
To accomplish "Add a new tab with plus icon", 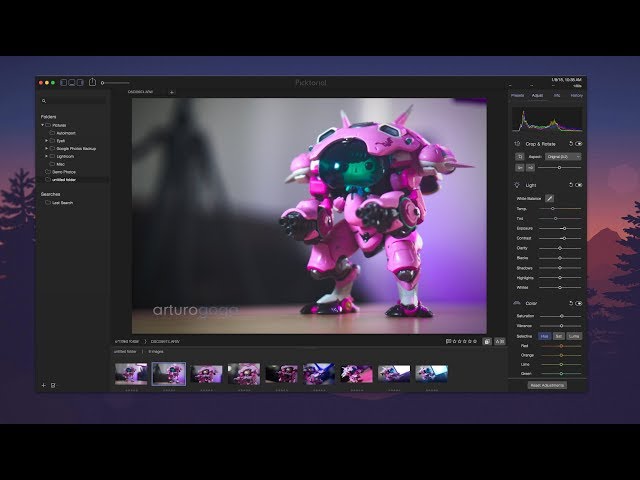I will click(x=171, y=92).
